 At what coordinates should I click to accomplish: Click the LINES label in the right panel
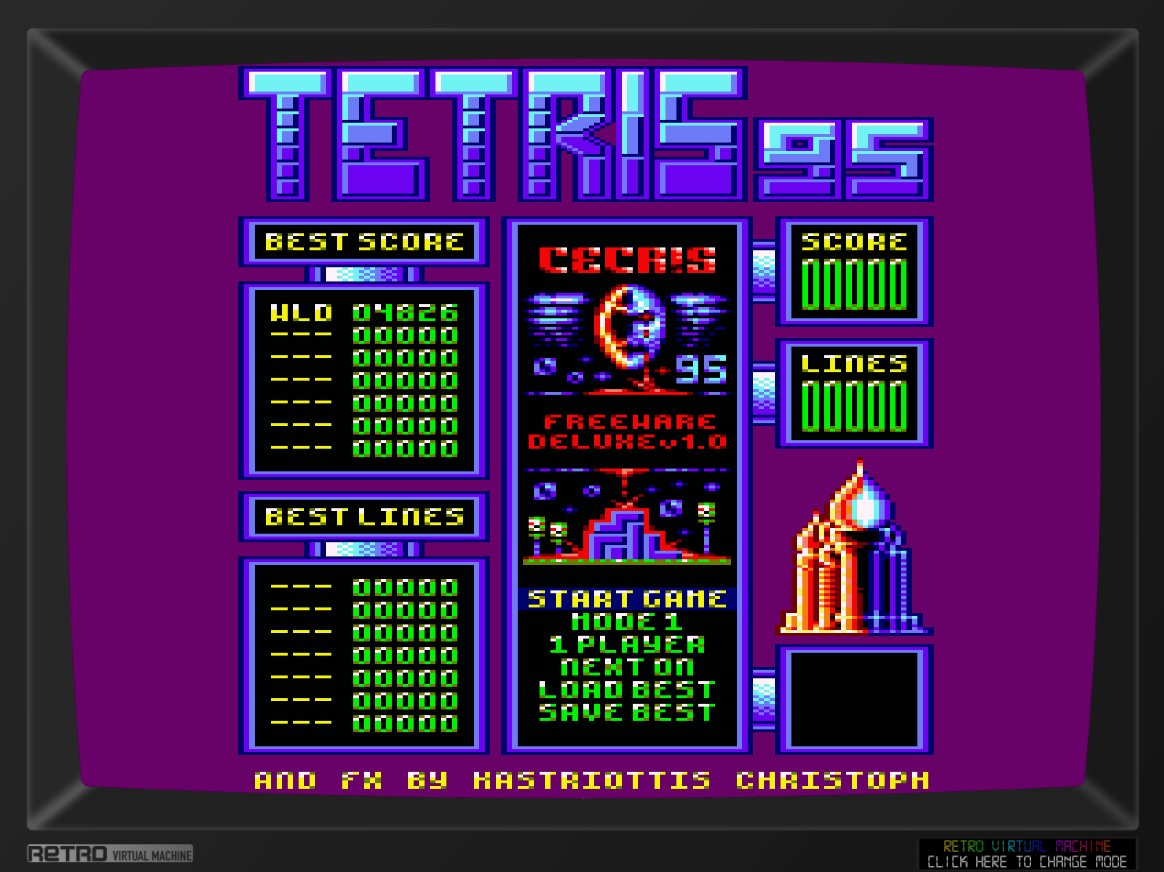point(854,364)
